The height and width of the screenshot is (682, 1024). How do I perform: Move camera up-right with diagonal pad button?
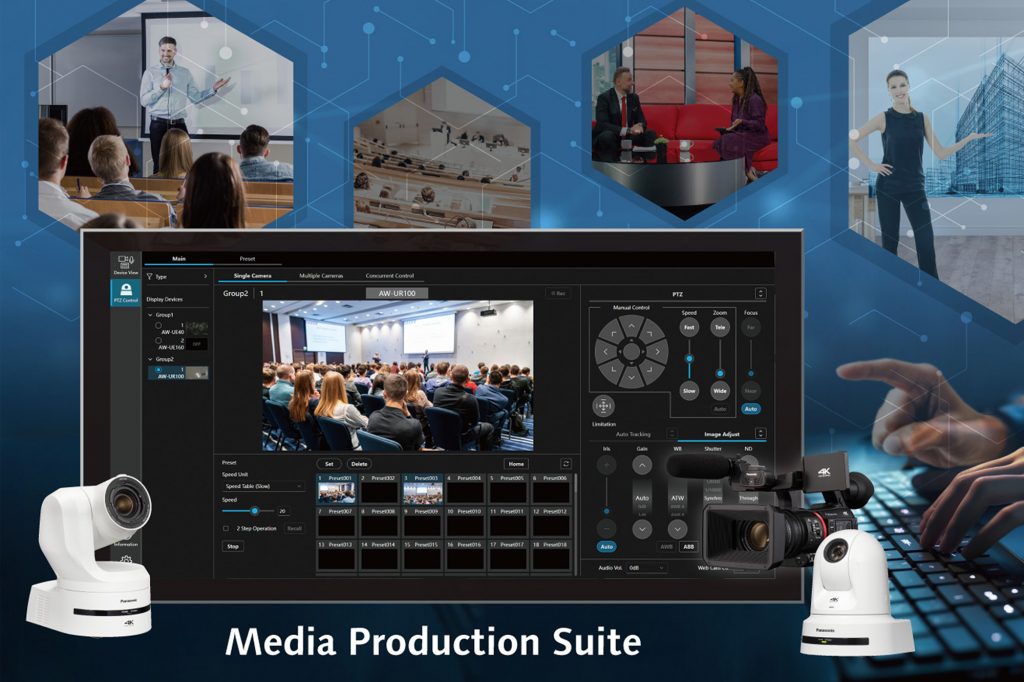[649, 333]
